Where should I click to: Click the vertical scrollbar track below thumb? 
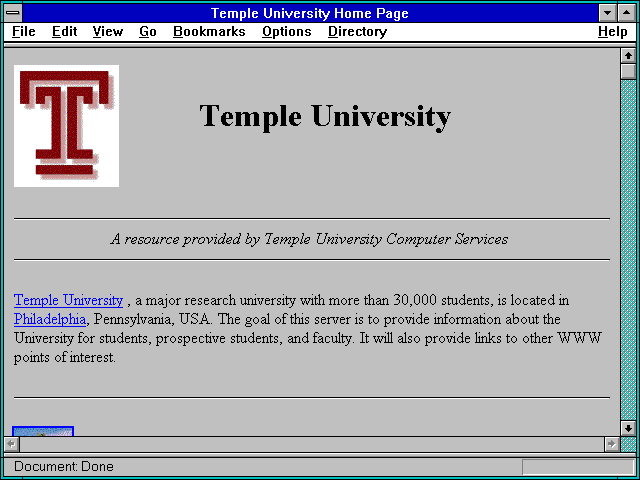coord(628,250)
